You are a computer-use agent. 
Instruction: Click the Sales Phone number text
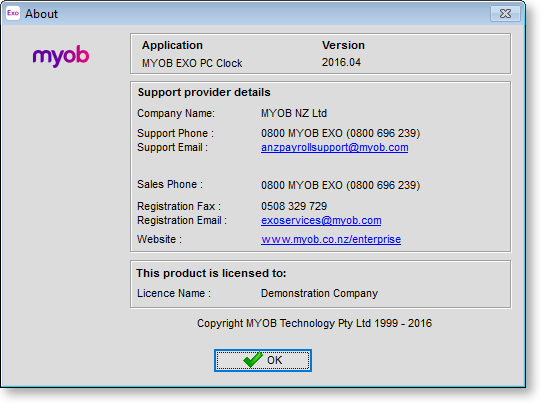pyautogui.click(x=340, y=185)
